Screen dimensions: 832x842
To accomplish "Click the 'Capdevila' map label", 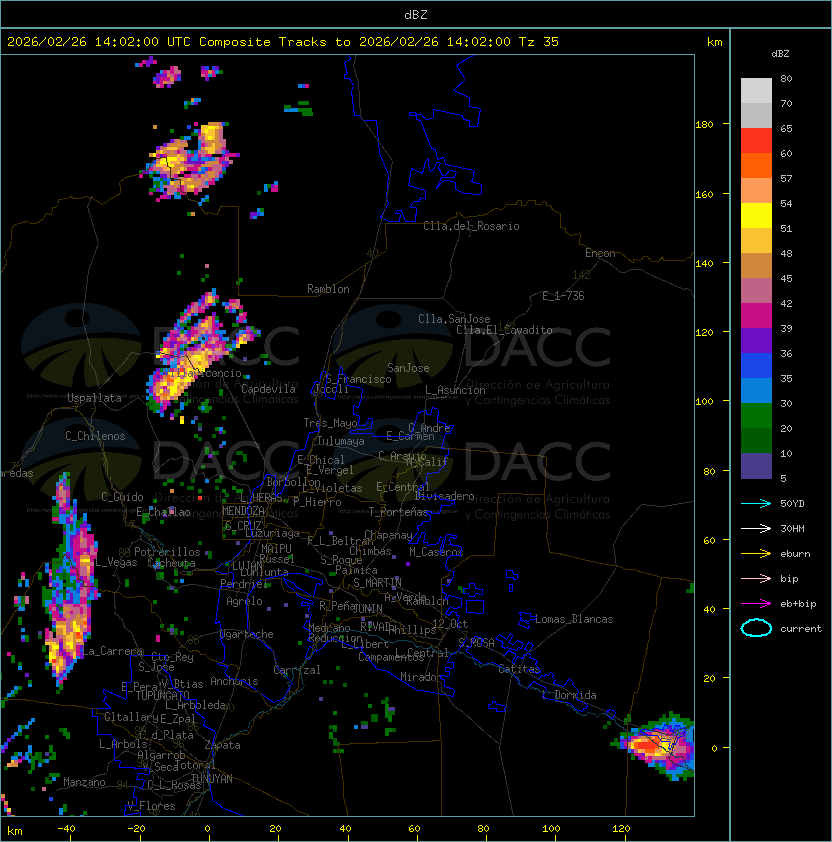I will point(268,389).
